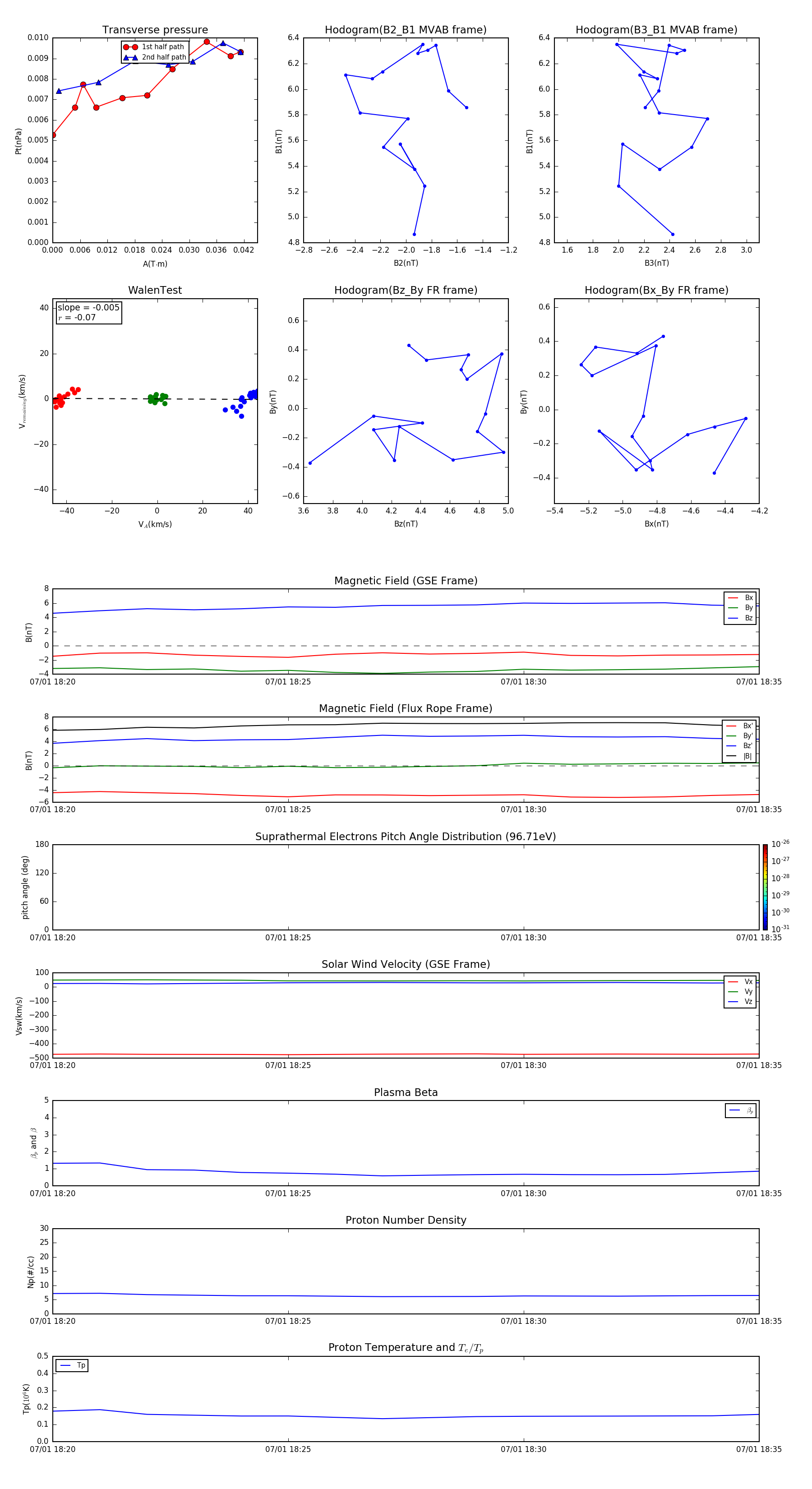The image size is (812, 1489).
Task: Select the Suprathermal Electrons Pitch Angle Distribution title
Action: click(406, 837)
